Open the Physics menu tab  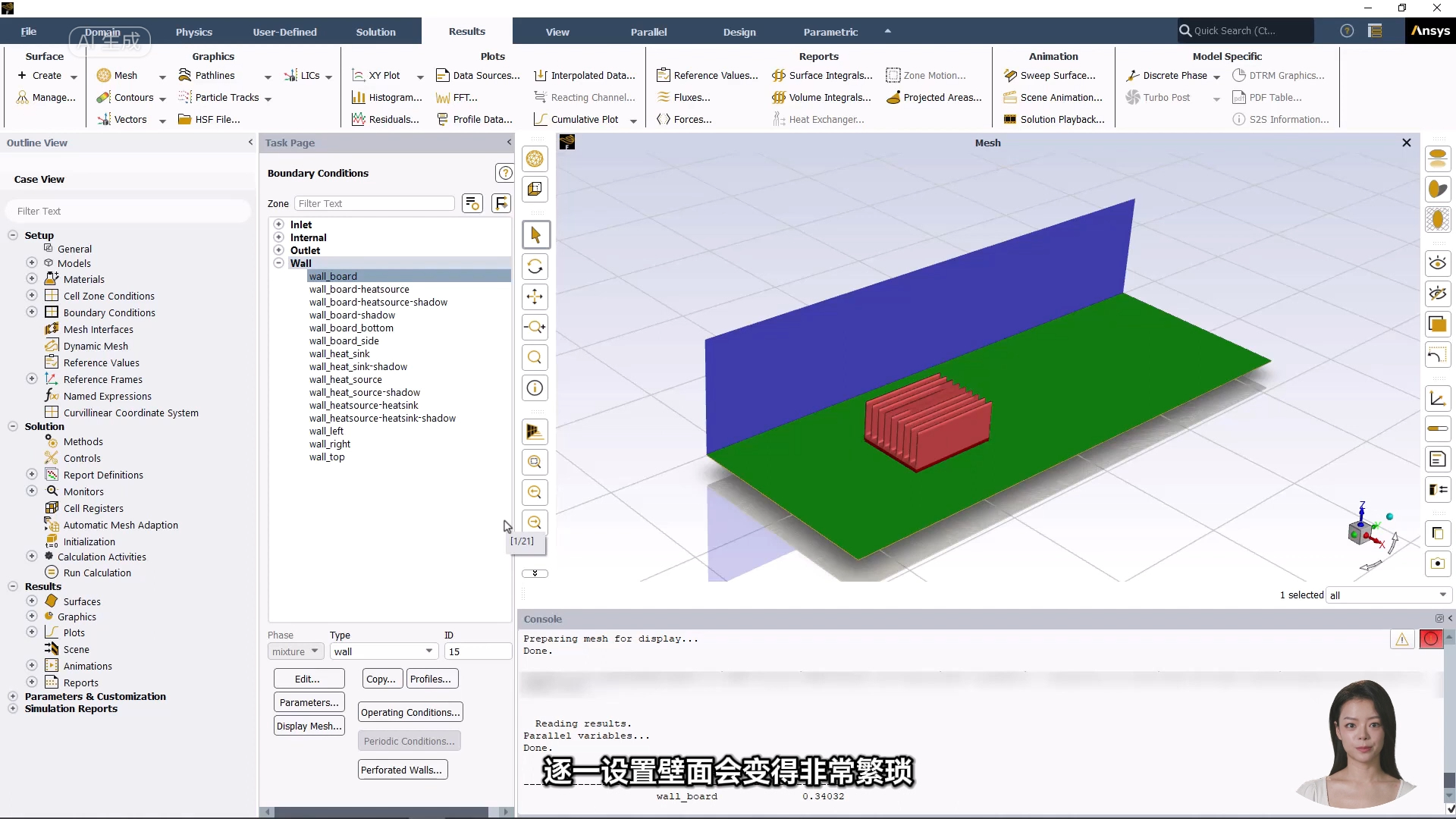pyautogui.click(x=194, y=31)
